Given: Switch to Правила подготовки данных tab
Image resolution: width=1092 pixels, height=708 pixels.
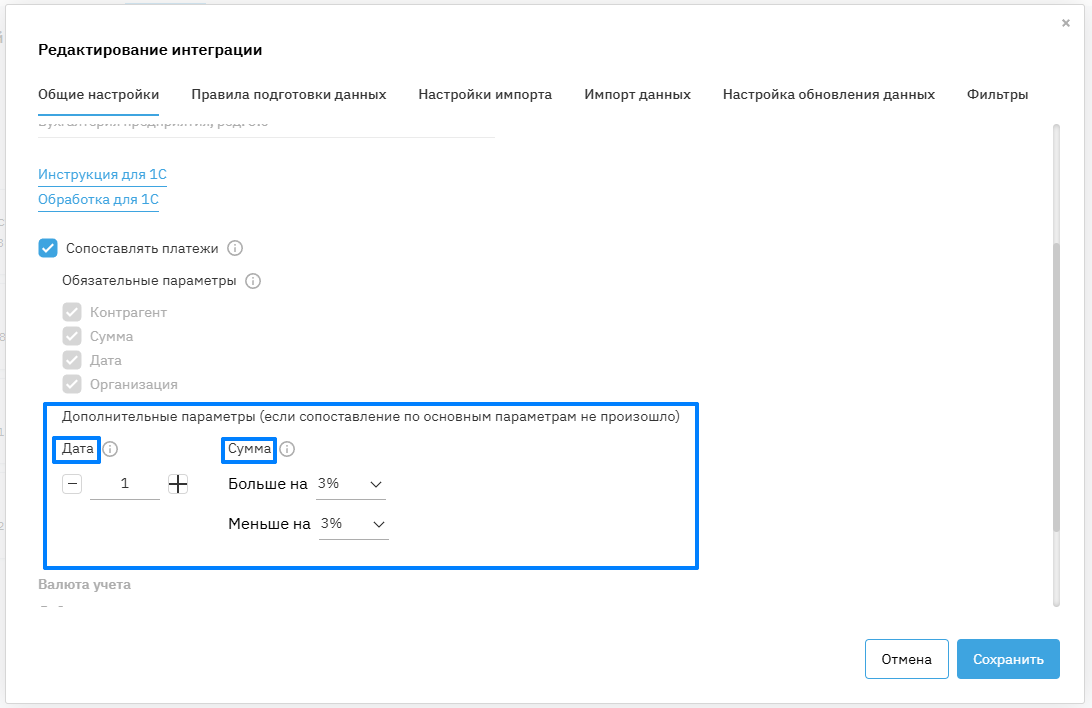Looking at the screenshot, I should pos(288,95).
